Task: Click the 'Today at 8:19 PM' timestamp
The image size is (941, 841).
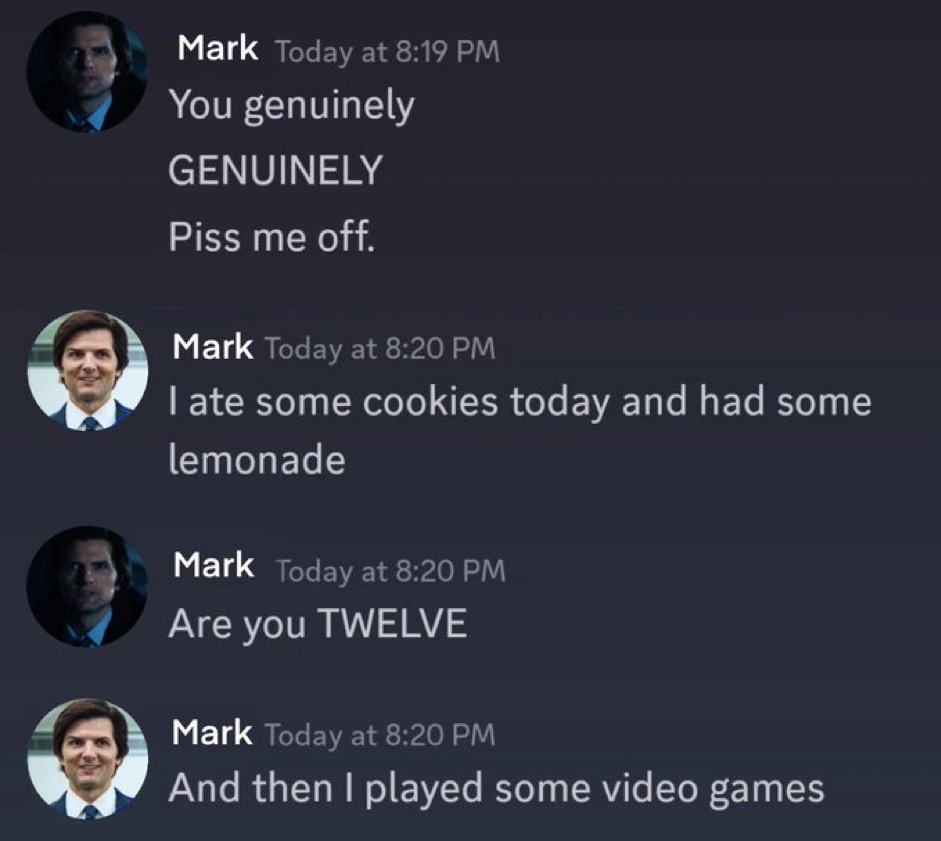Action: pos(388,51)
